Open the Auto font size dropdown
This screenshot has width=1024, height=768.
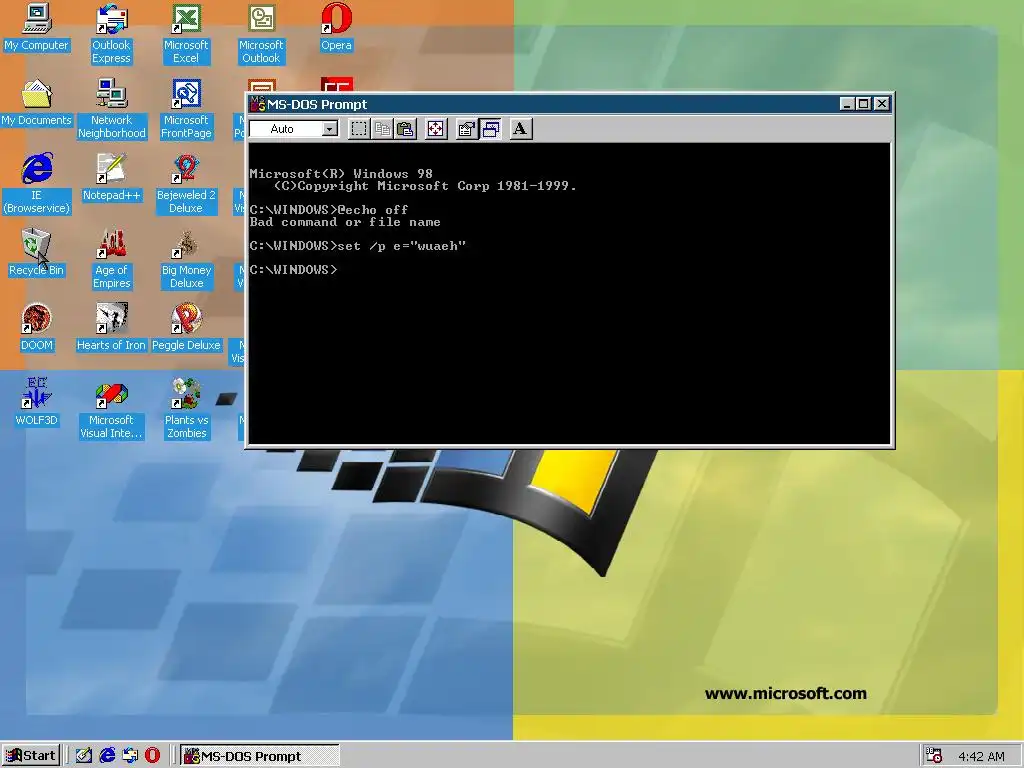[x=330, y=129]
